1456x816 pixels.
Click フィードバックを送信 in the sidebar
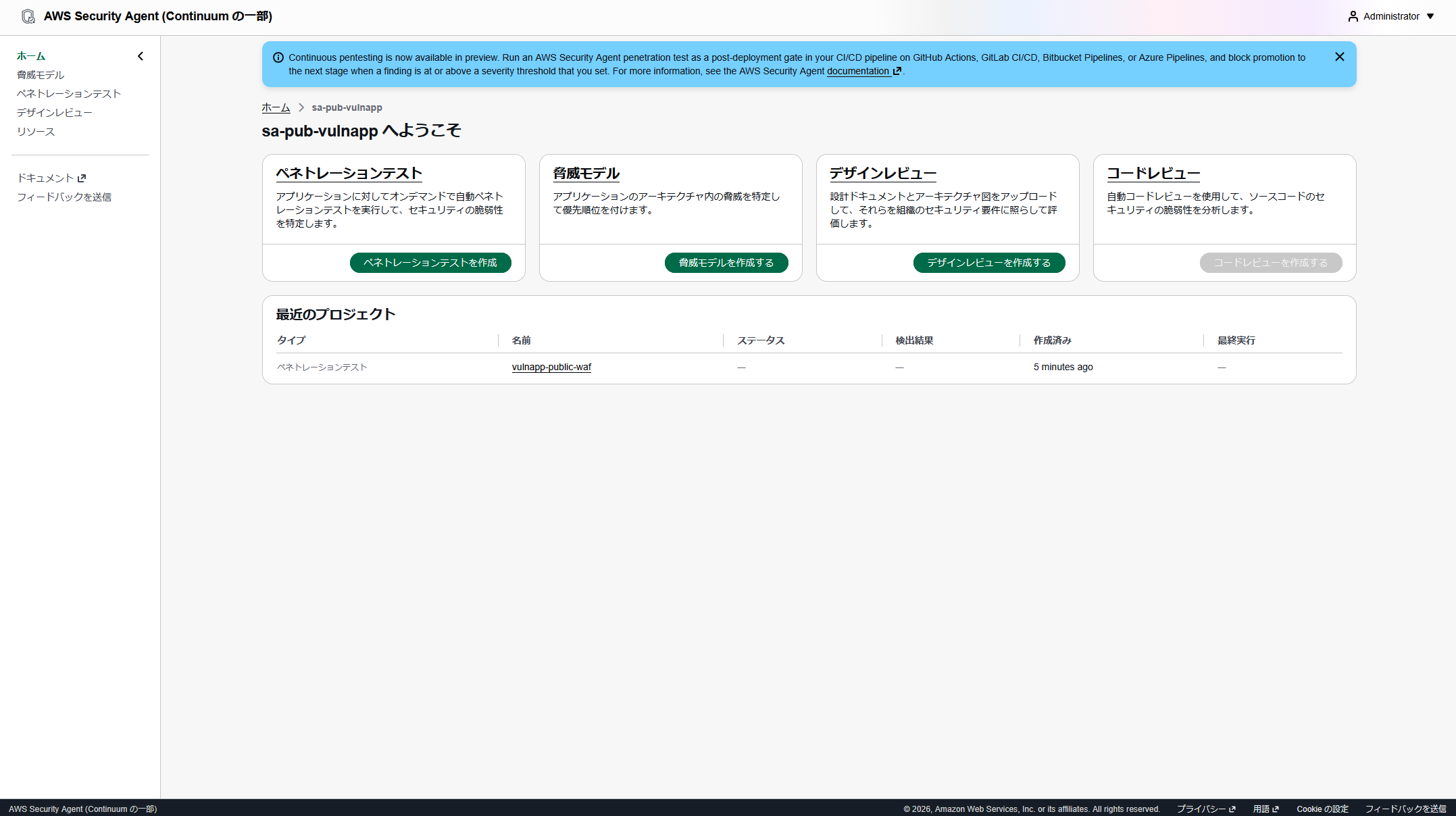point(64,197)
